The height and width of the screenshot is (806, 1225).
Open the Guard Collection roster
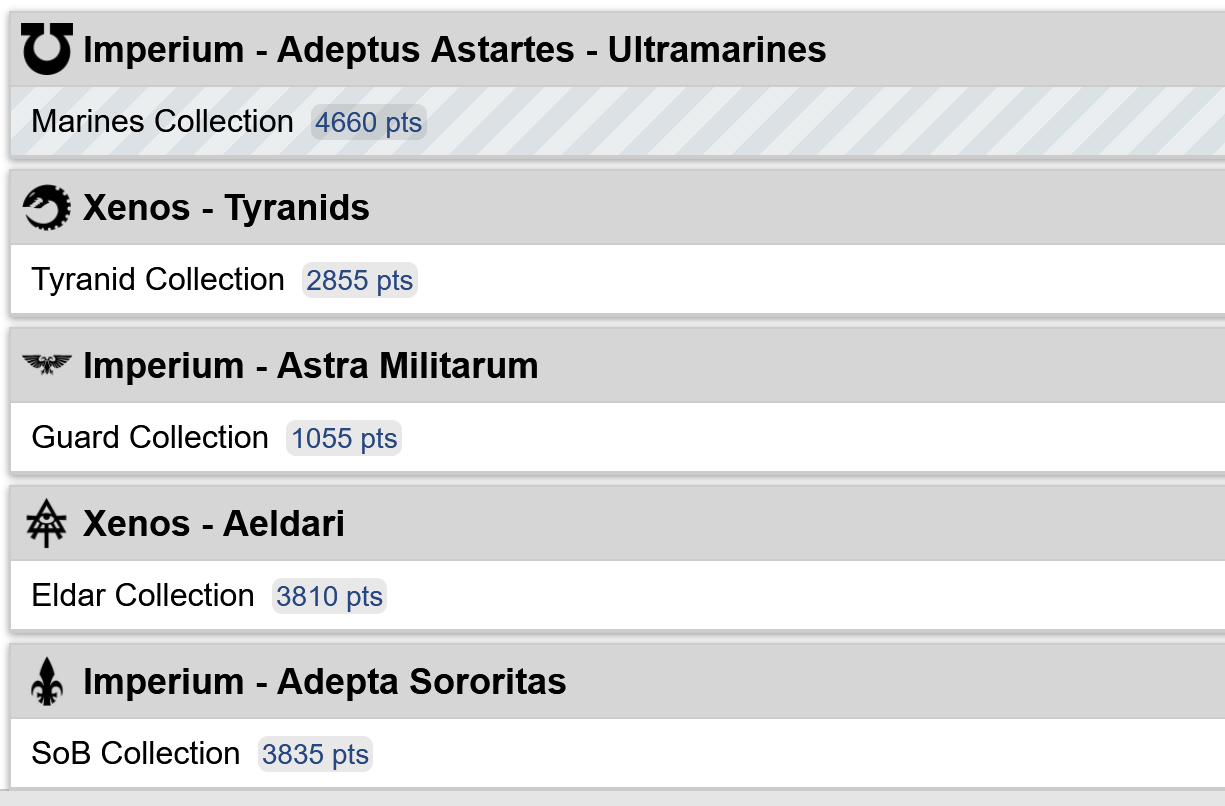coord(618,438)
